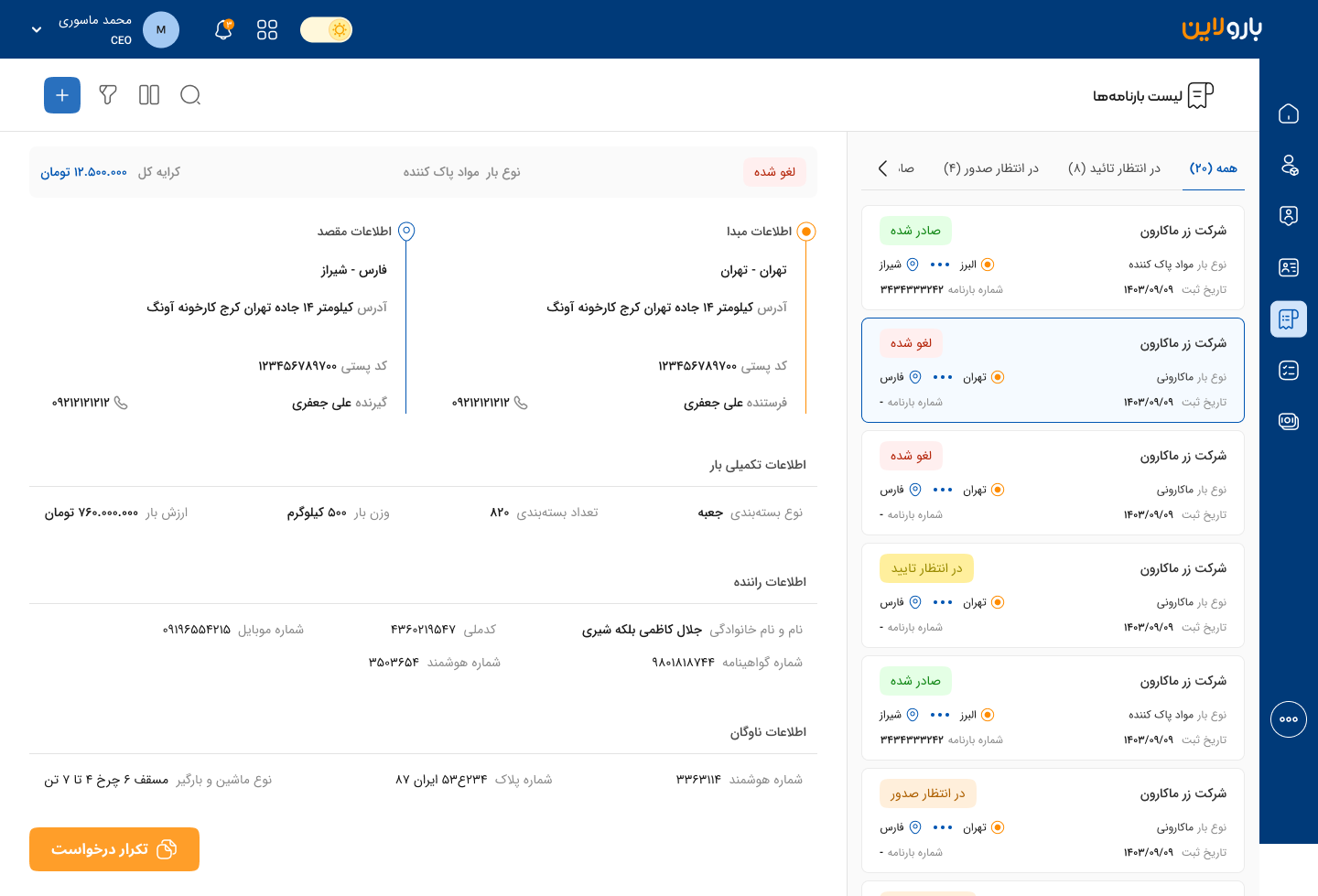Screen dimensions: 1318x896
Task: Click the 'اطلاعات تکمیلی بار' section heading
Action: 758,465
